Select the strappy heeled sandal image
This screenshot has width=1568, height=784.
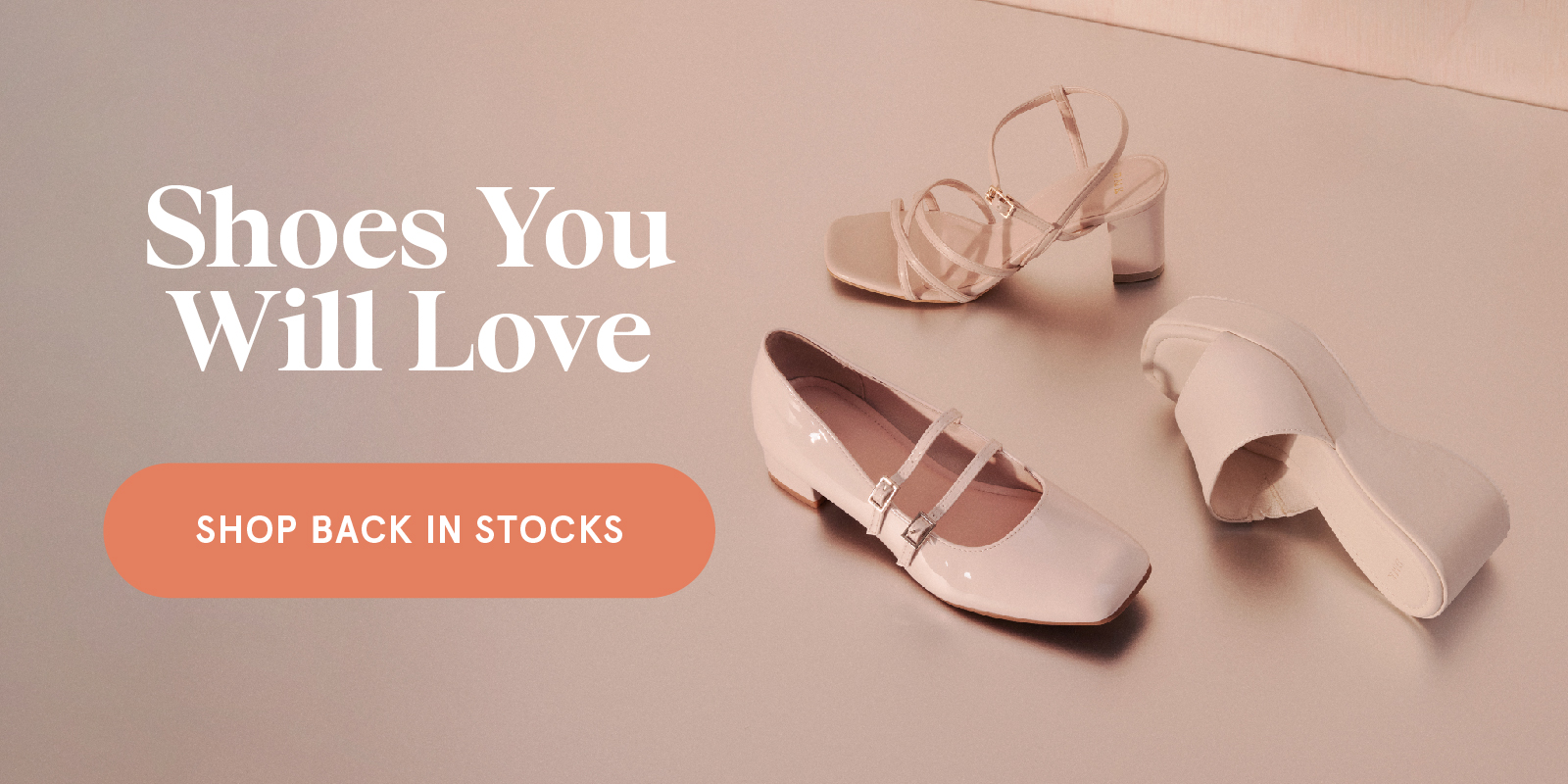(998, 194)
